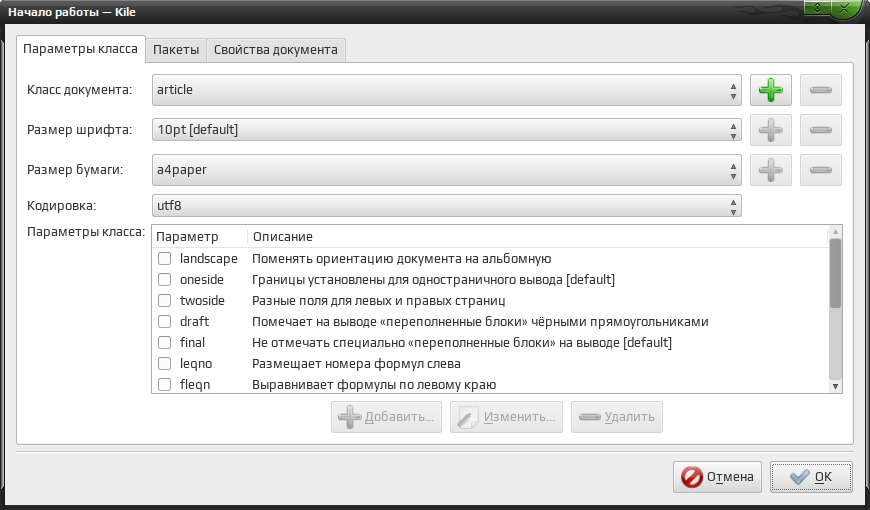Click the Удалить button

tap(617, 417)
